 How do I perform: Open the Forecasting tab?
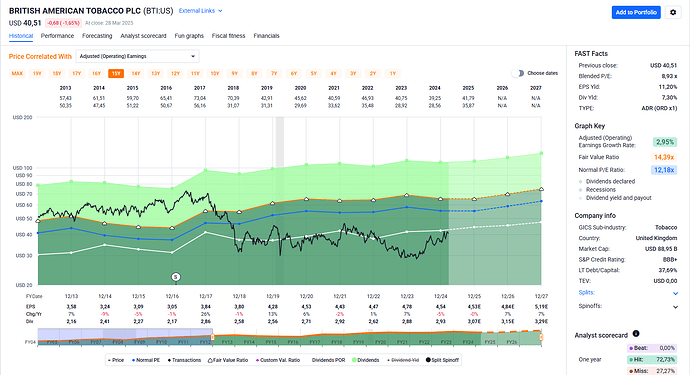click(x=97, y=36)
